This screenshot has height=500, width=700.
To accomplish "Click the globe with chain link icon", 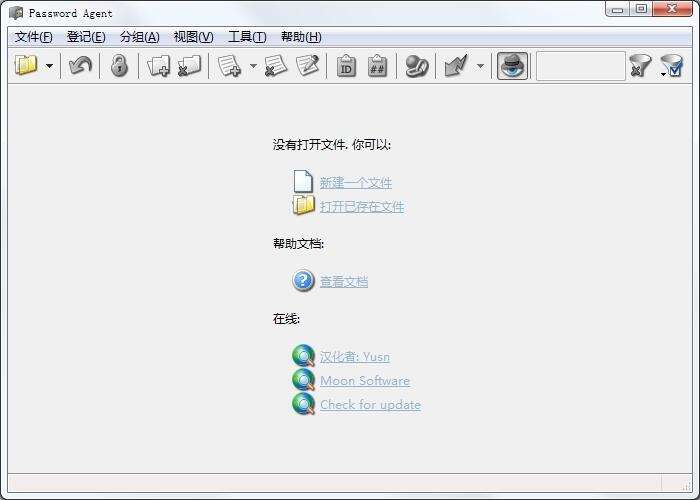I will click(x=417, y=66).
